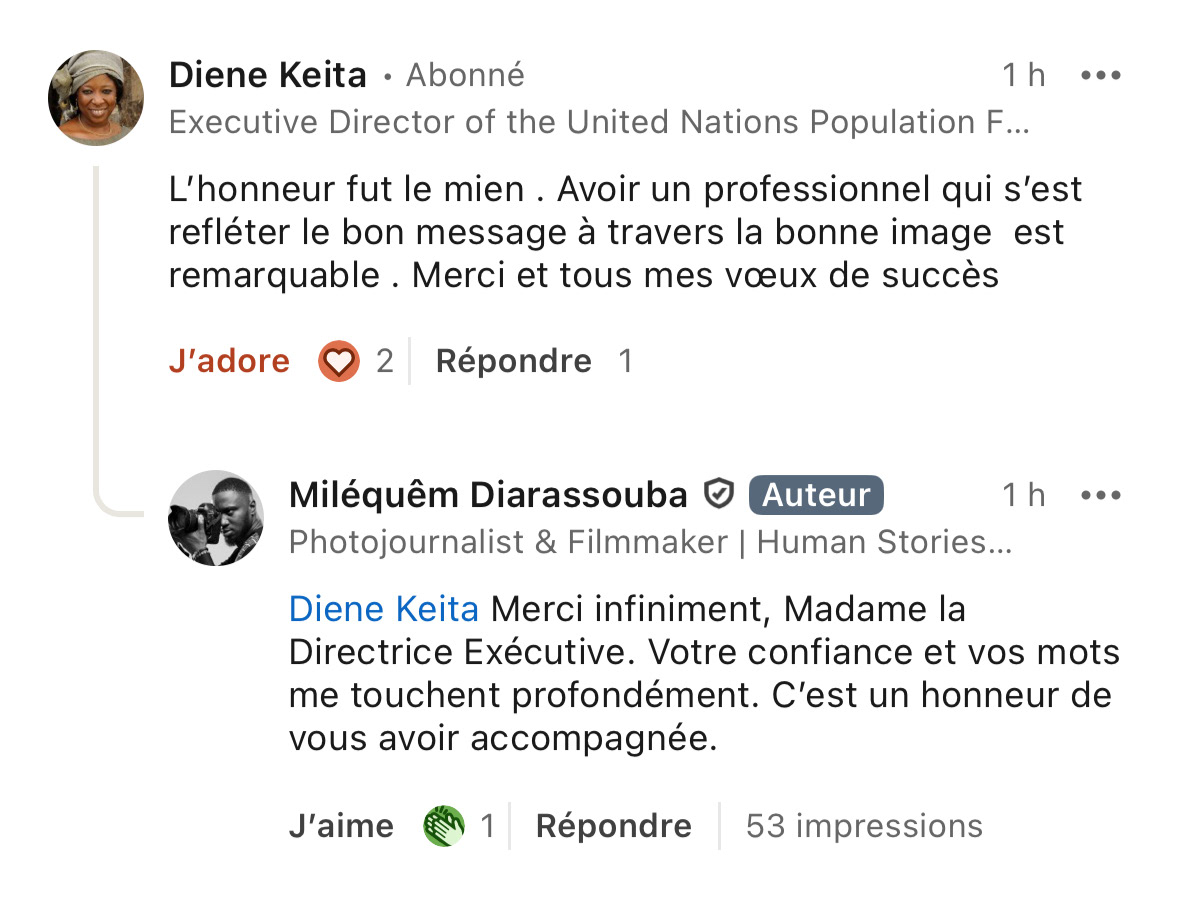View the clapping hands reaction icon
This screenshot has height=916, width=1179.
tap(444, 826)
